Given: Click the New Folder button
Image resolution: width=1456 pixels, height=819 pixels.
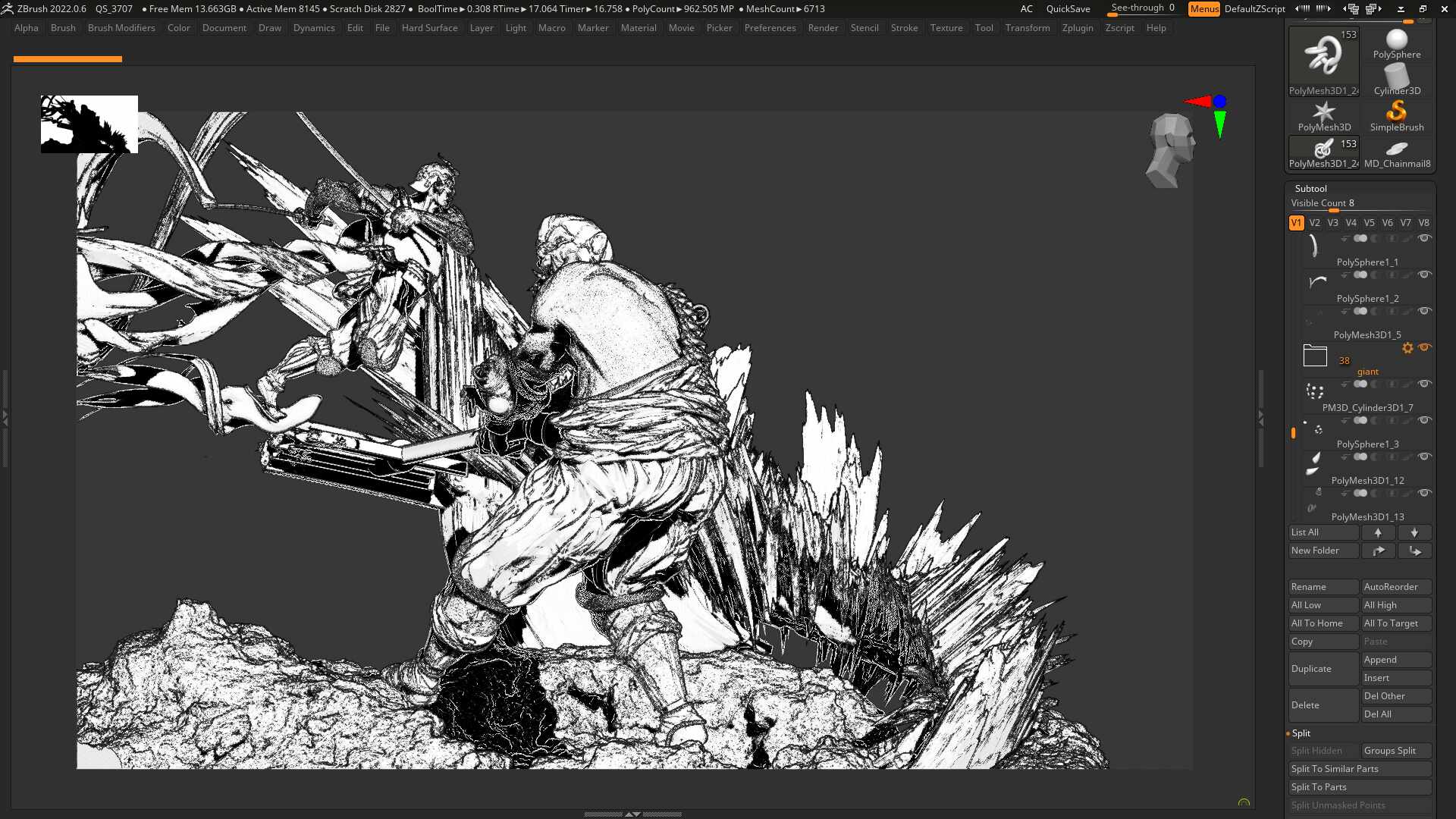Looking at the screenshot, I should pyautogui.click(x=1324, y=551).
